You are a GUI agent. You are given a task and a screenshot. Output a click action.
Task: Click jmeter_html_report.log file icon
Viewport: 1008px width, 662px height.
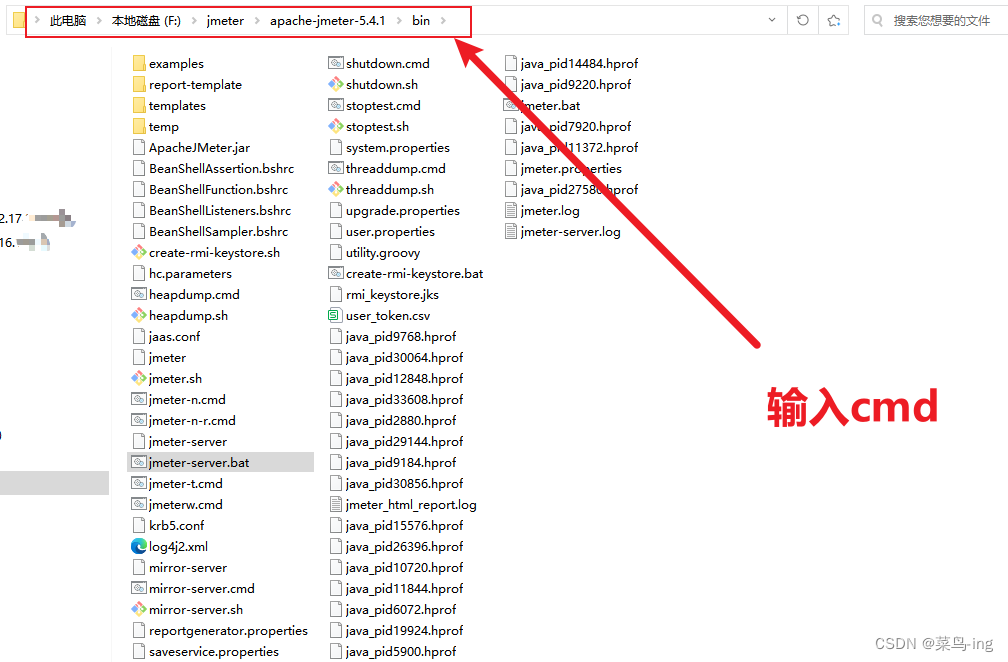point(335,505)
